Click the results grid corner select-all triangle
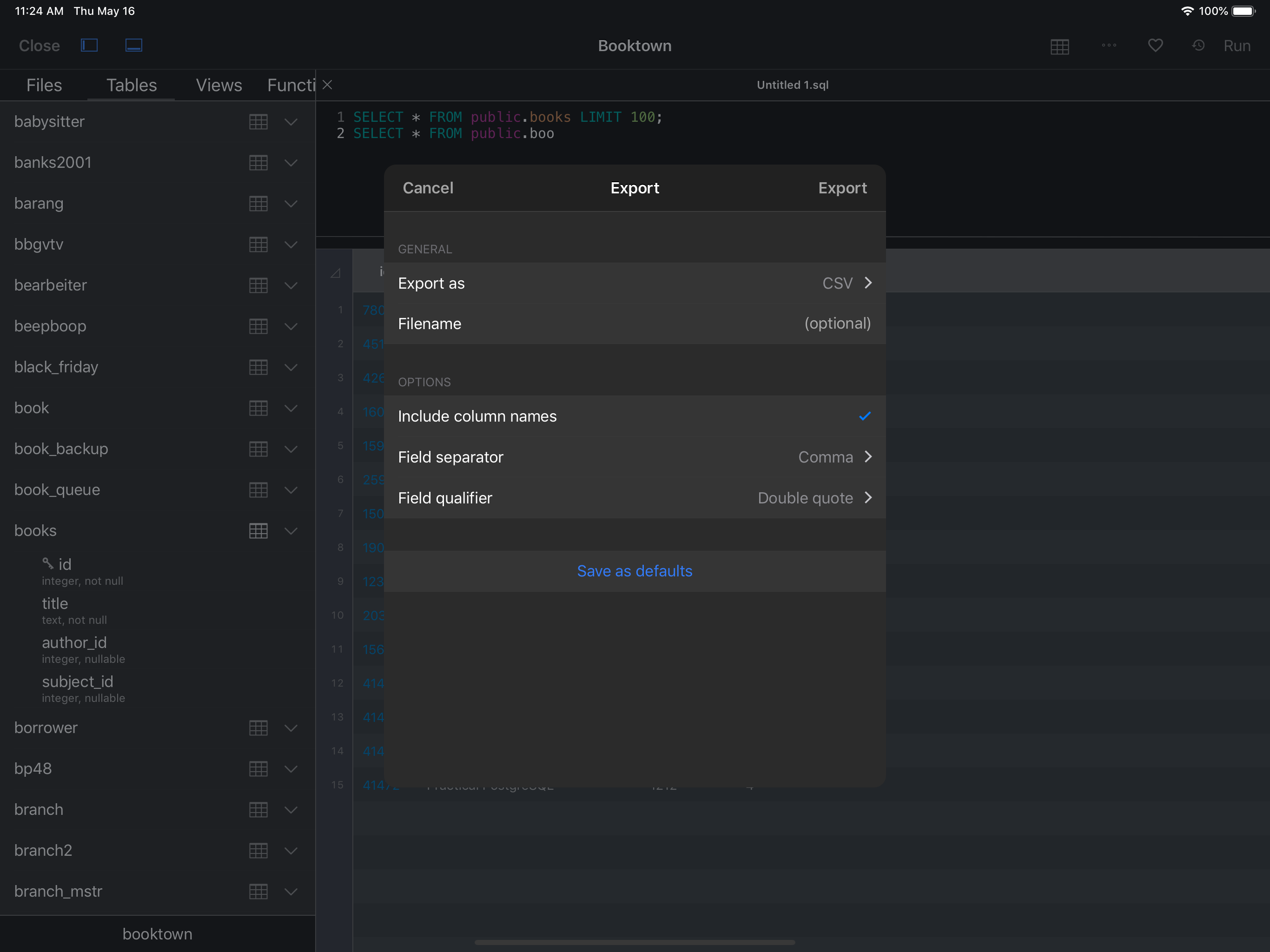The height and width of the screenshot is (952, 1270). click(335, 273)
